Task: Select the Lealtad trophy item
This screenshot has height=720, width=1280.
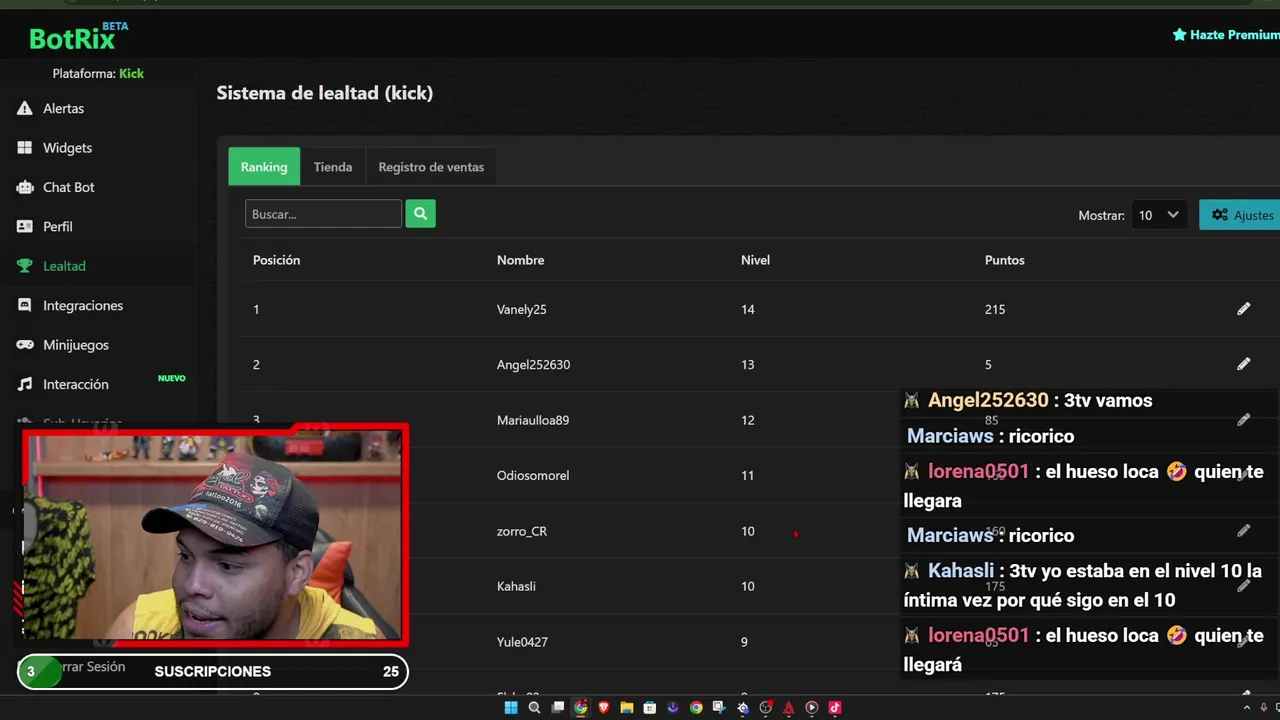Action: 51,266
